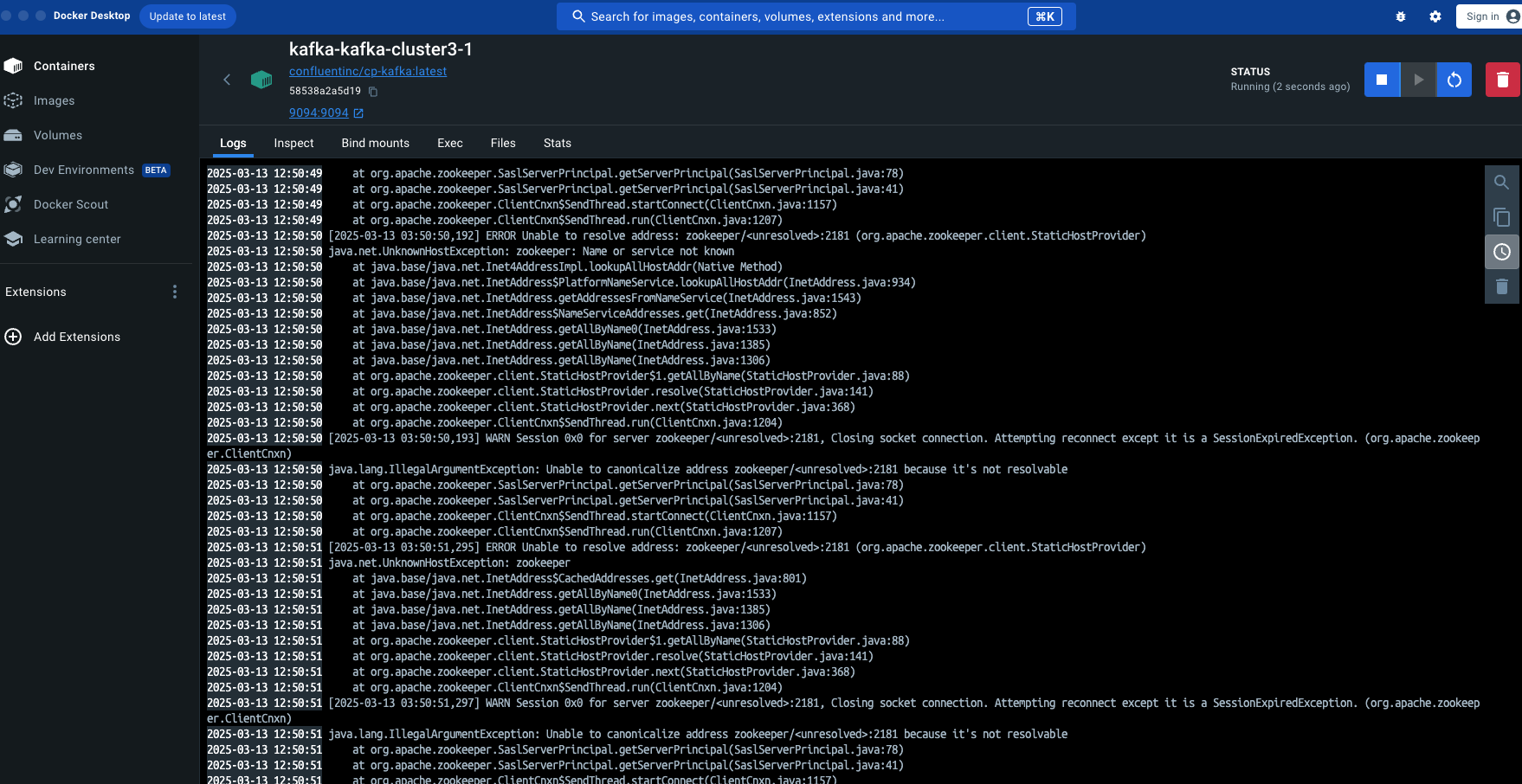The width and height of the screenshot is (1522, 784).
Task: Click the Docker Desktop title text
Action: pos(92,16)
